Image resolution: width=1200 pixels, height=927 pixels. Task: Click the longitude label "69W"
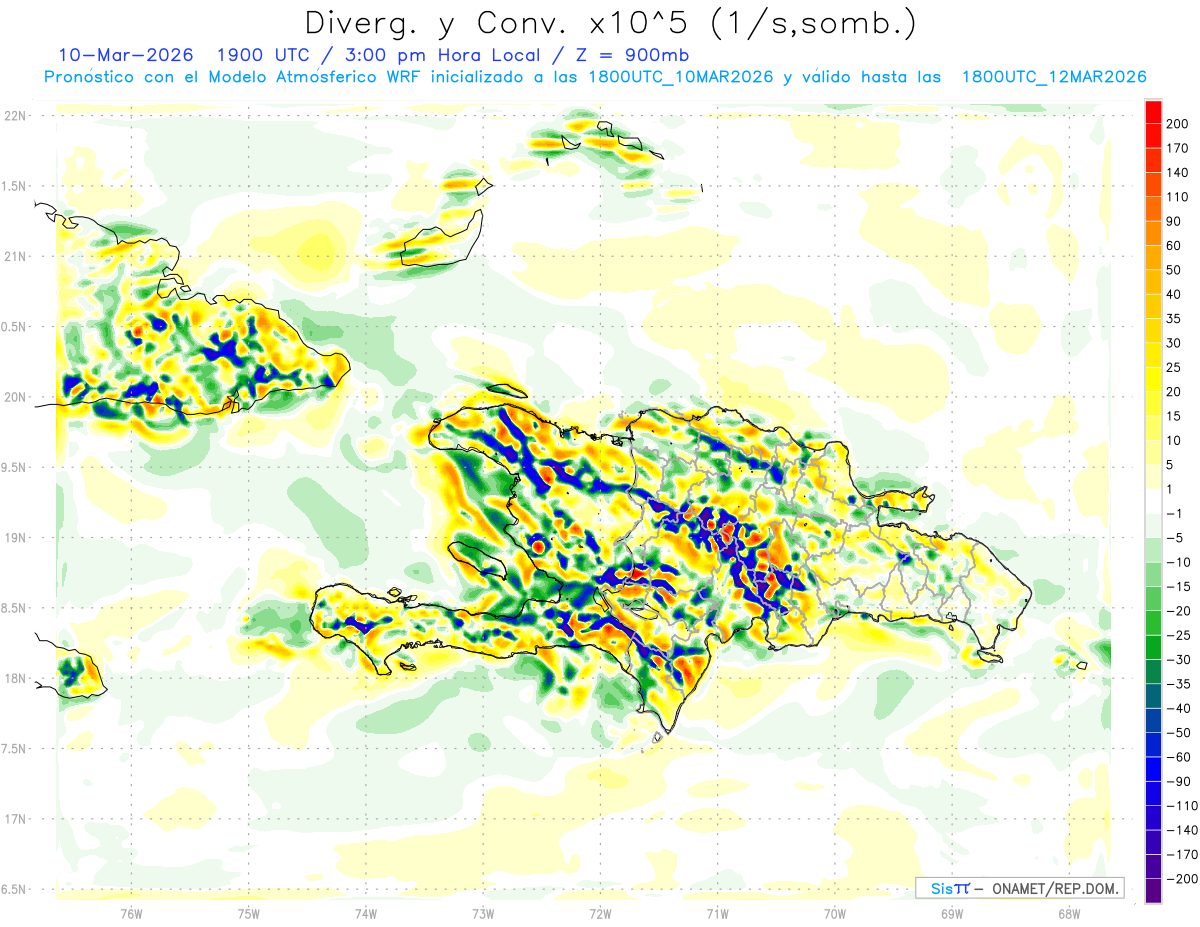click(952, 914)
